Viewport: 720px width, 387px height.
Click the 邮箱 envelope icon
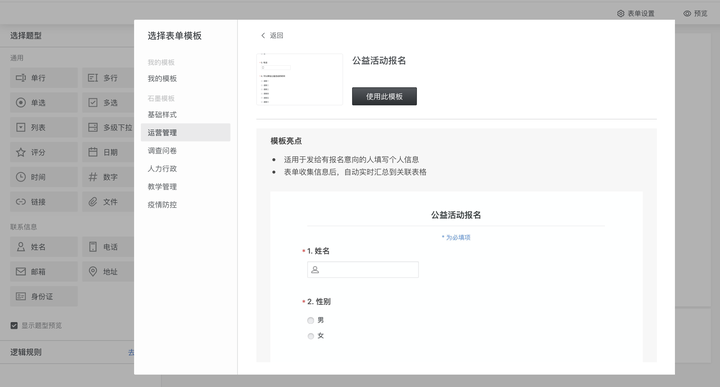(21, 272)
